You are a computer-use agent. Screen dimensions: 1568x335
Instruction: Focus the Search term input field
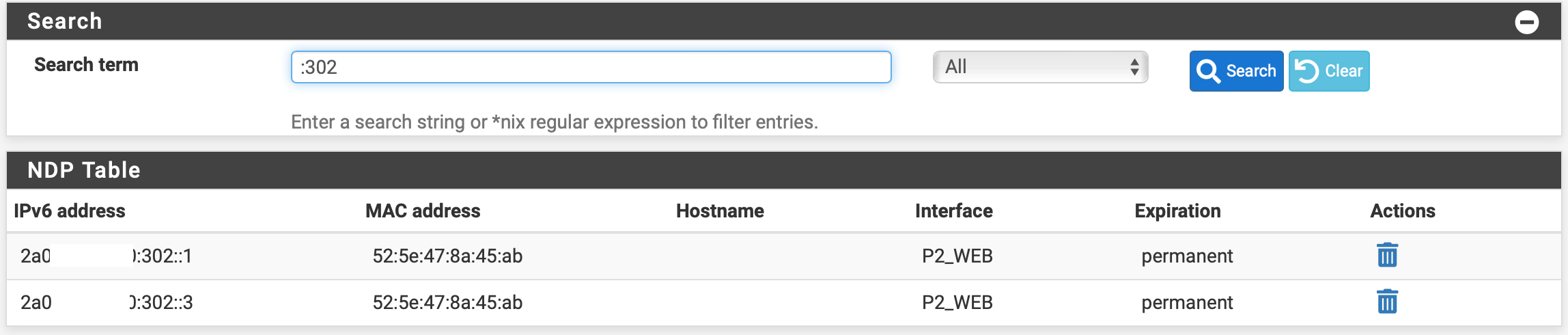click(x=591, y=67)
